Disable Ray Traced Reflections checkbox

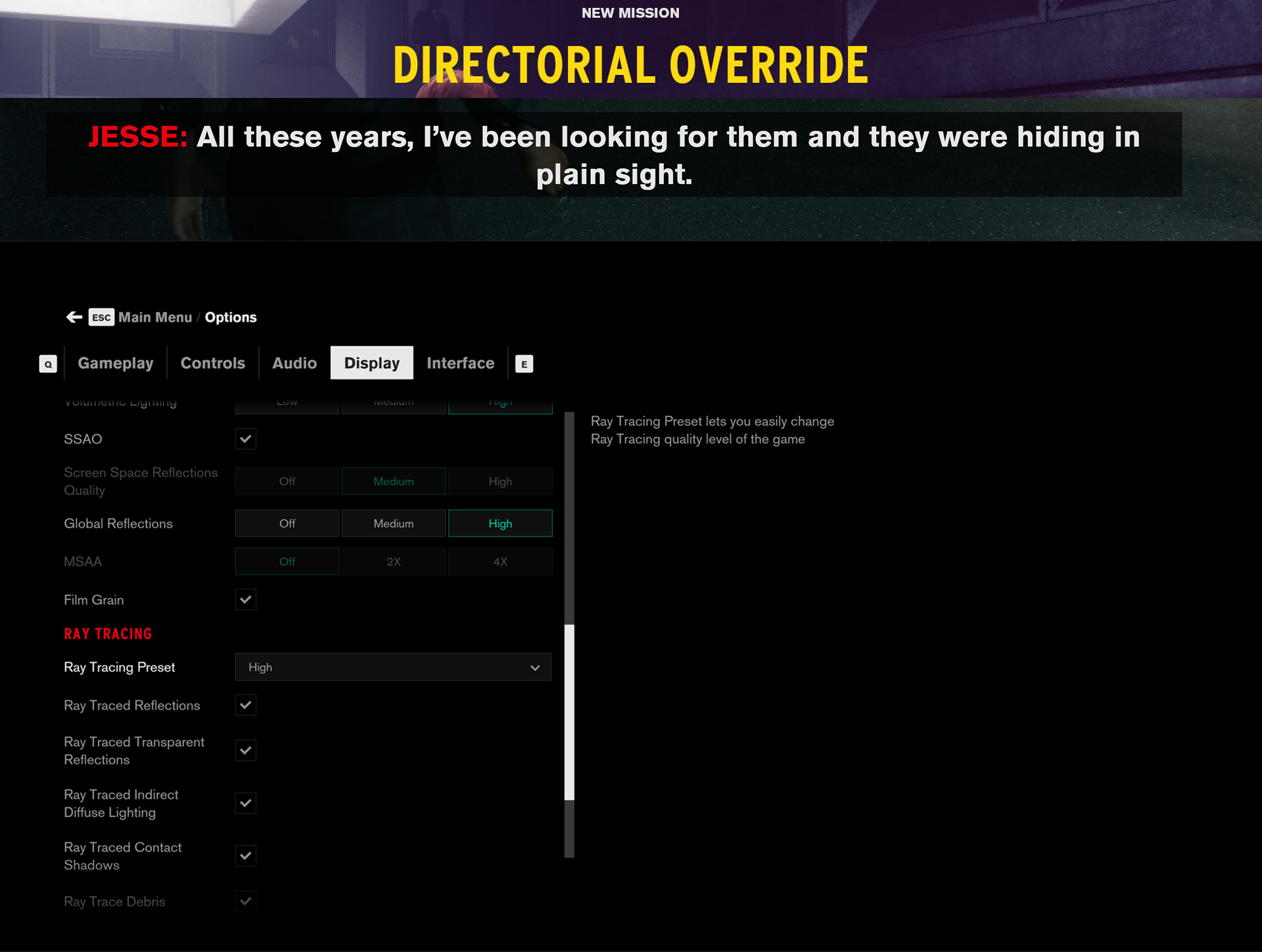(246, 705)
